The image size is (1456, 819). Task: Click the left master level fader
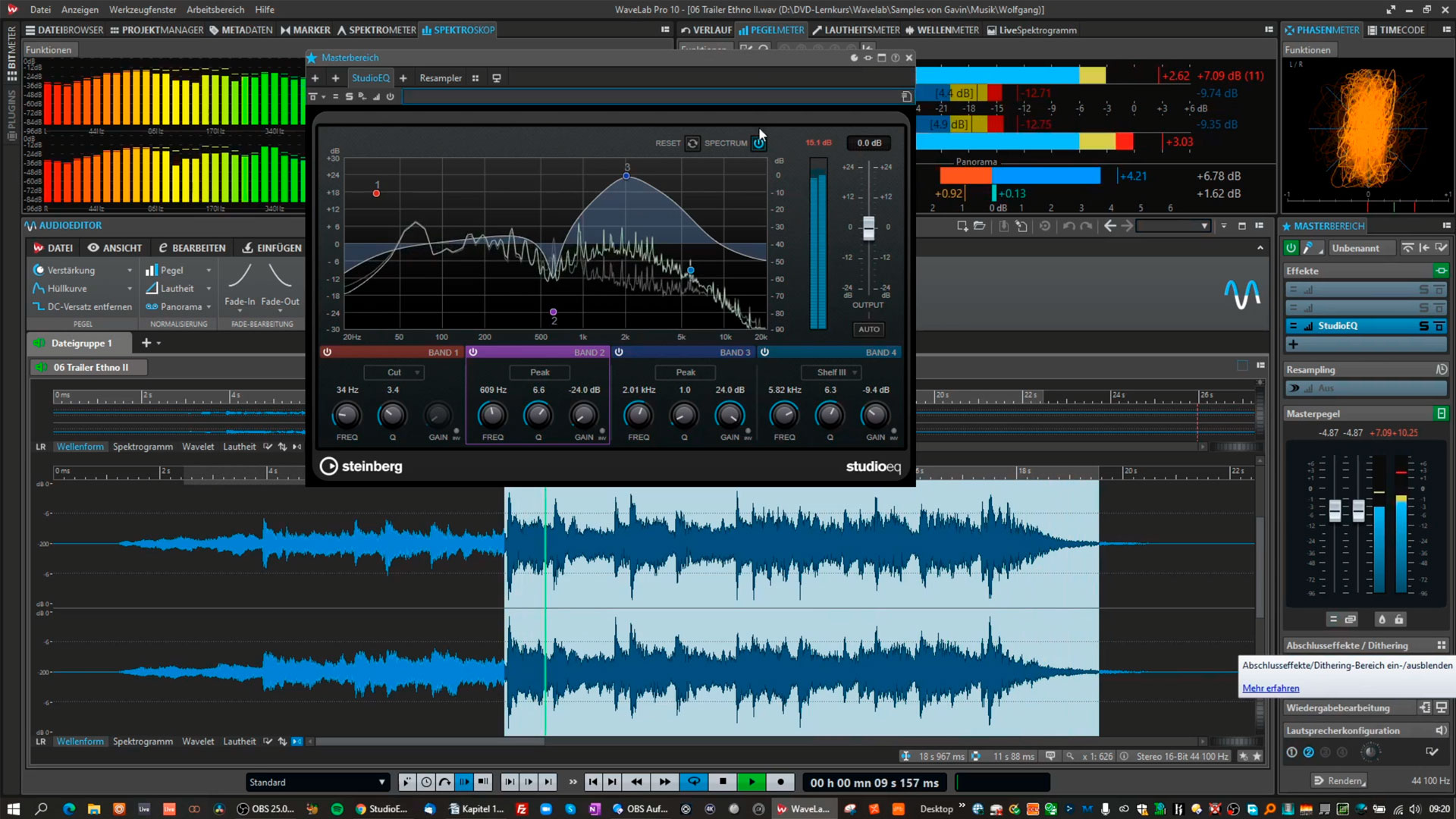coord(1335,510)
